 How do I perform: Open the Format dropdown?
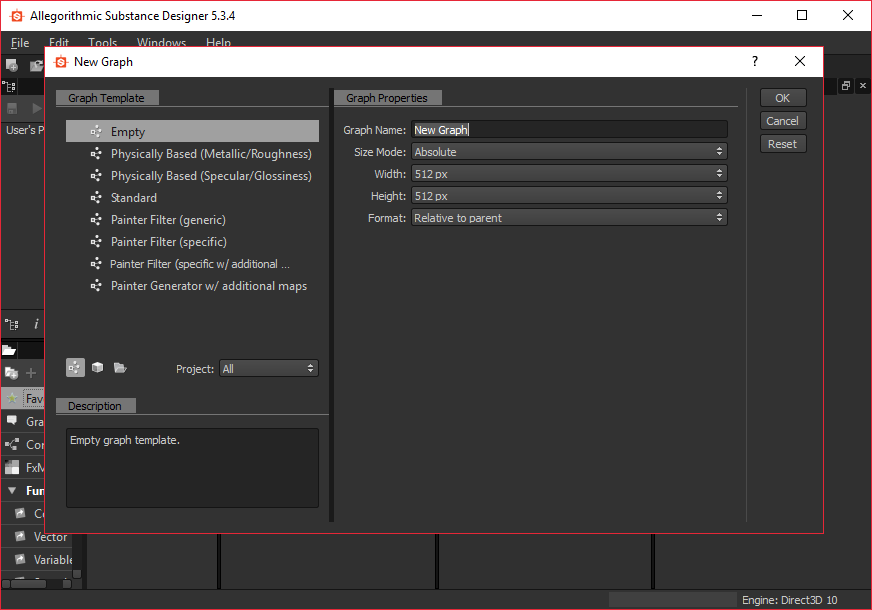[x=569, y=217]
